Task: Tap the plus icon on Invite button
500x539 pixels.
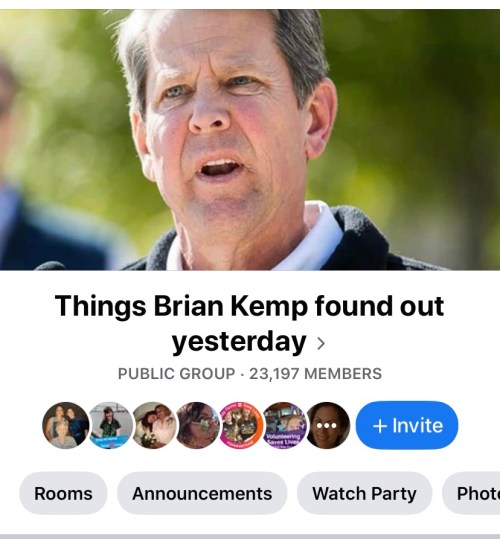Action: pos(380,426)
